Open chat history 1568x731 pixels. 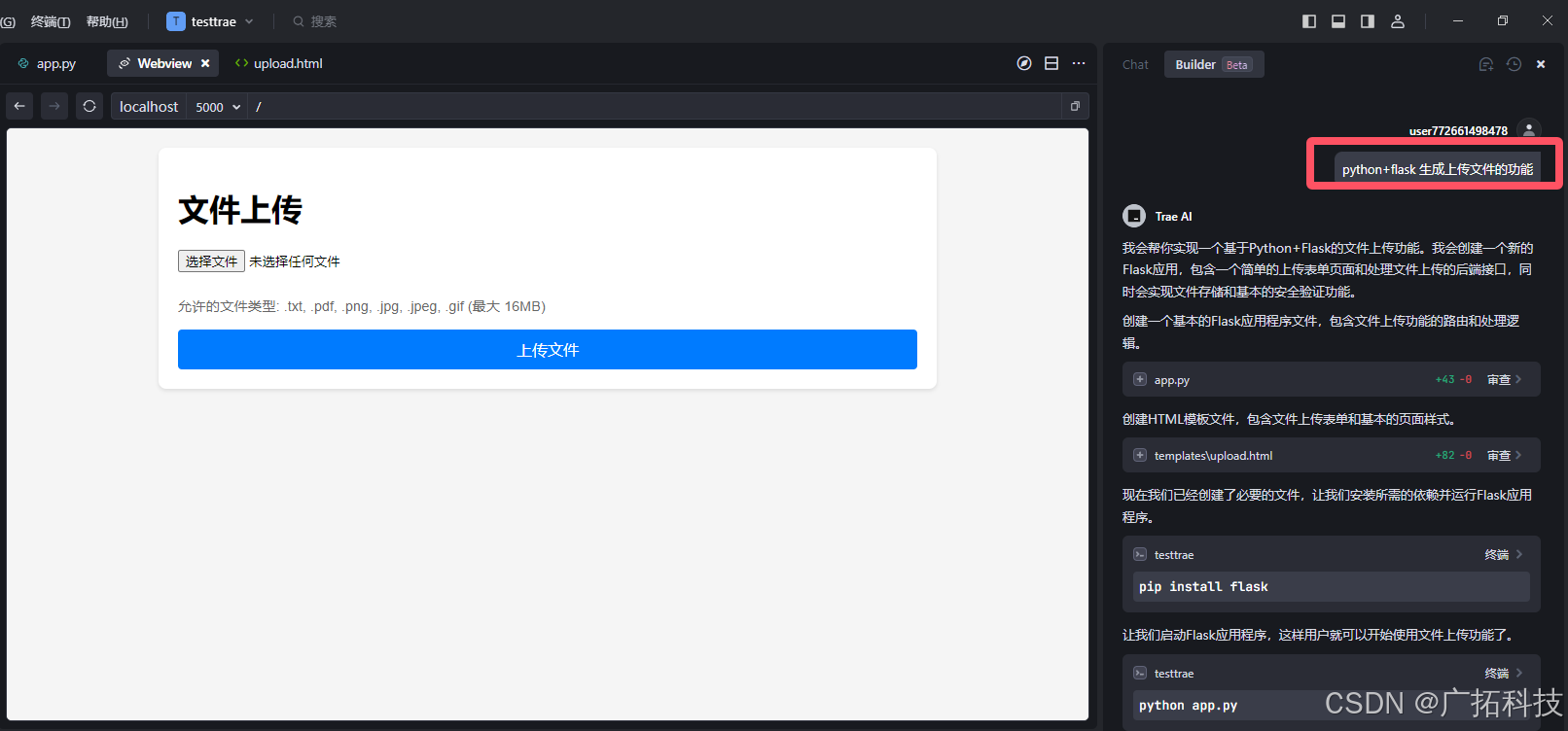(1515, 64)
